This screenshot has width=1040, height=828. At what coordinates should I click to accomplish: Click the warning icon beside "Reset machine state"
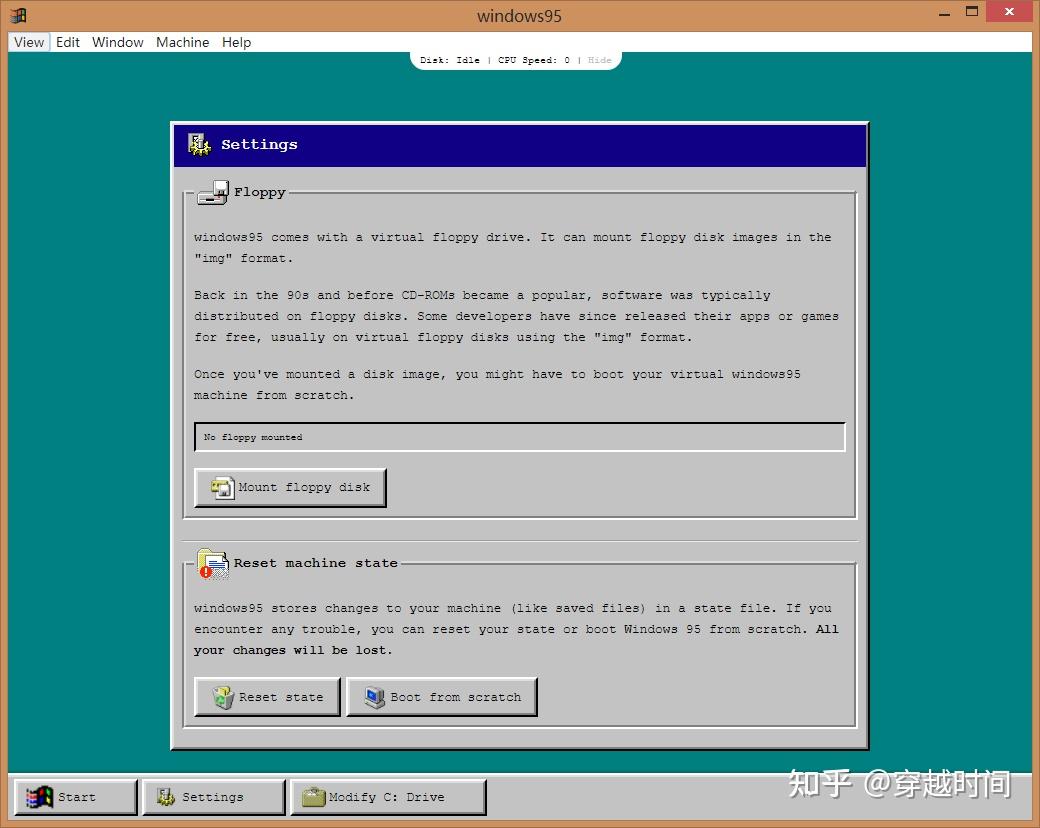point(211,564)
